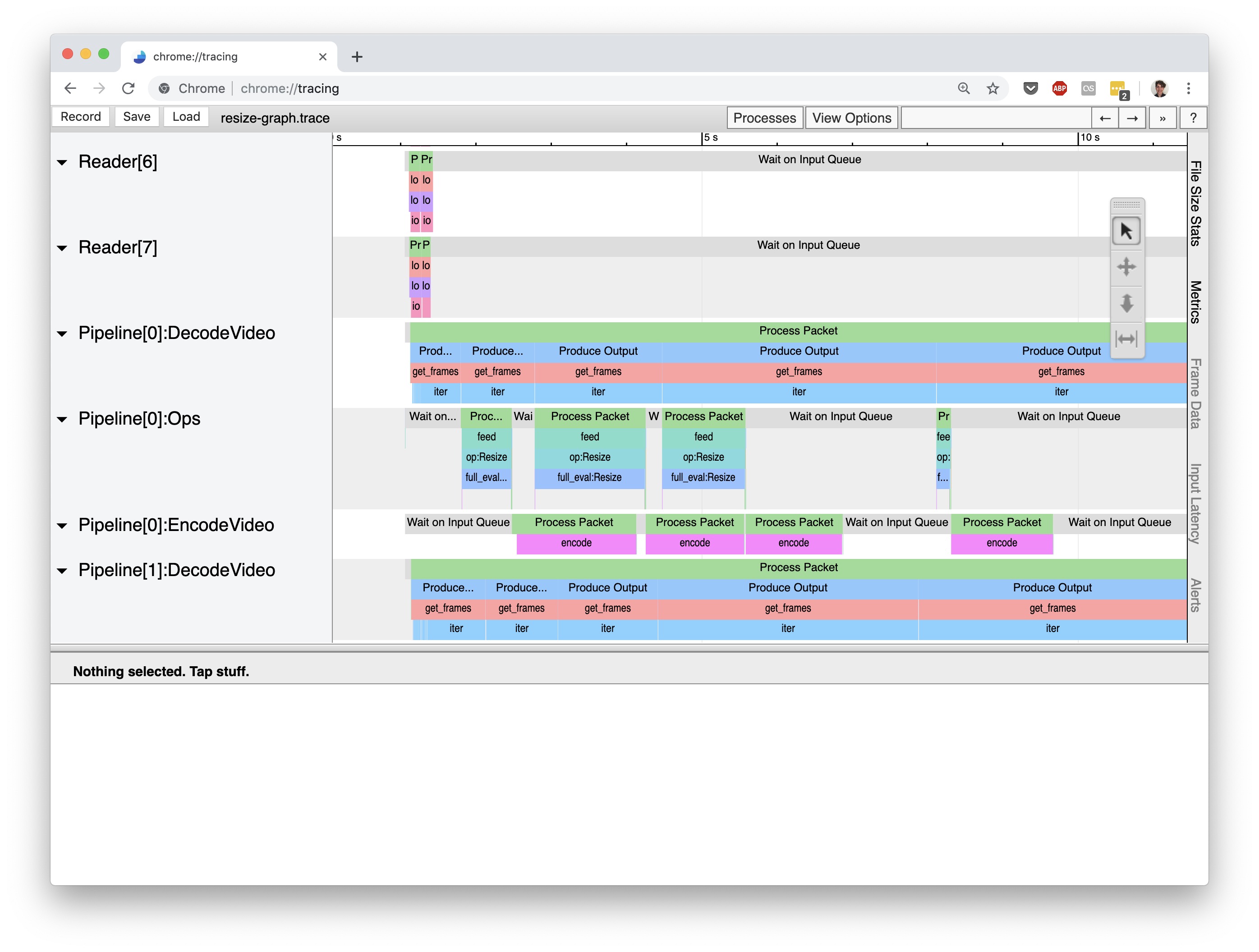Open the Metrics side tab
The image size is (1259, 952).
click(x=1196, y=302)
